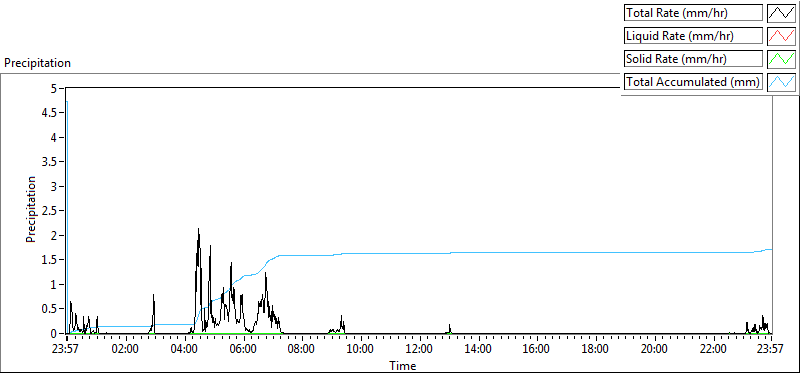The width and height of the screenshot is (800, 373).
Task: Select the Total Accumulated (mm) legend label
Action: (x=694, y=82)
